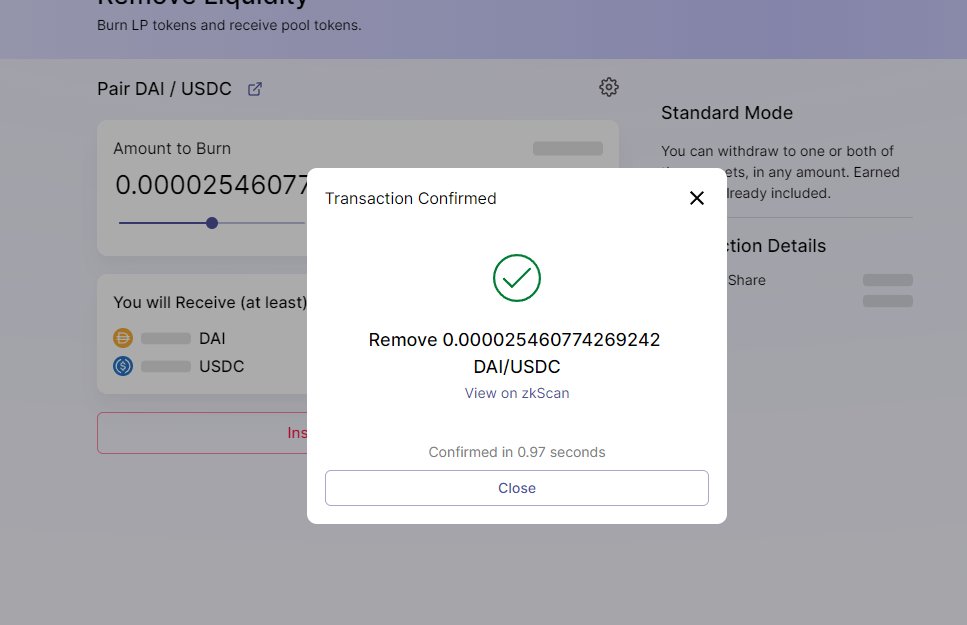
Task: Close the Transaction Confirmed dialog with X
Action: coord(696,198)
